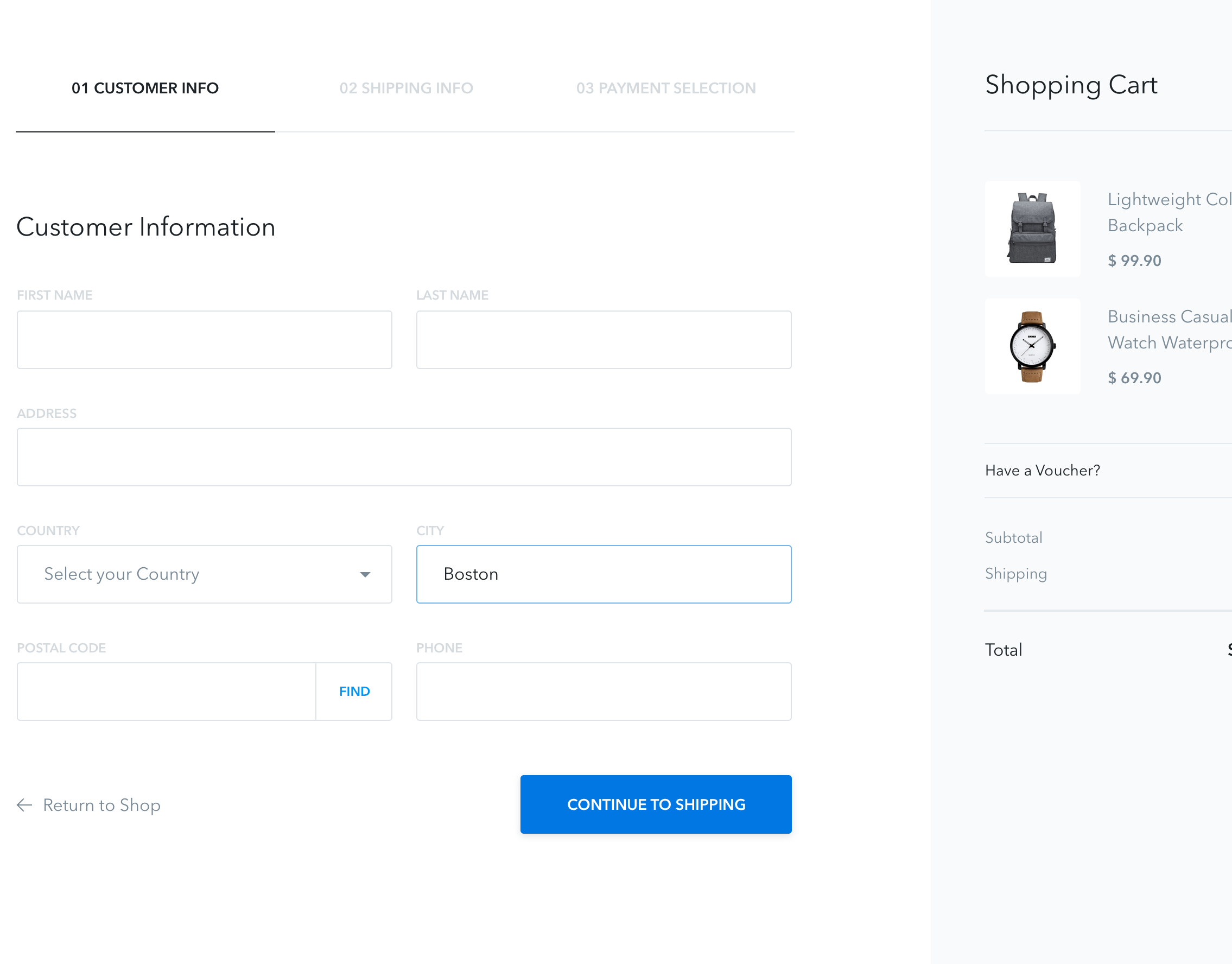1232x964 pixels.
Task: Switch to the 03 Payment Selection tab
Action: (665, 88)
